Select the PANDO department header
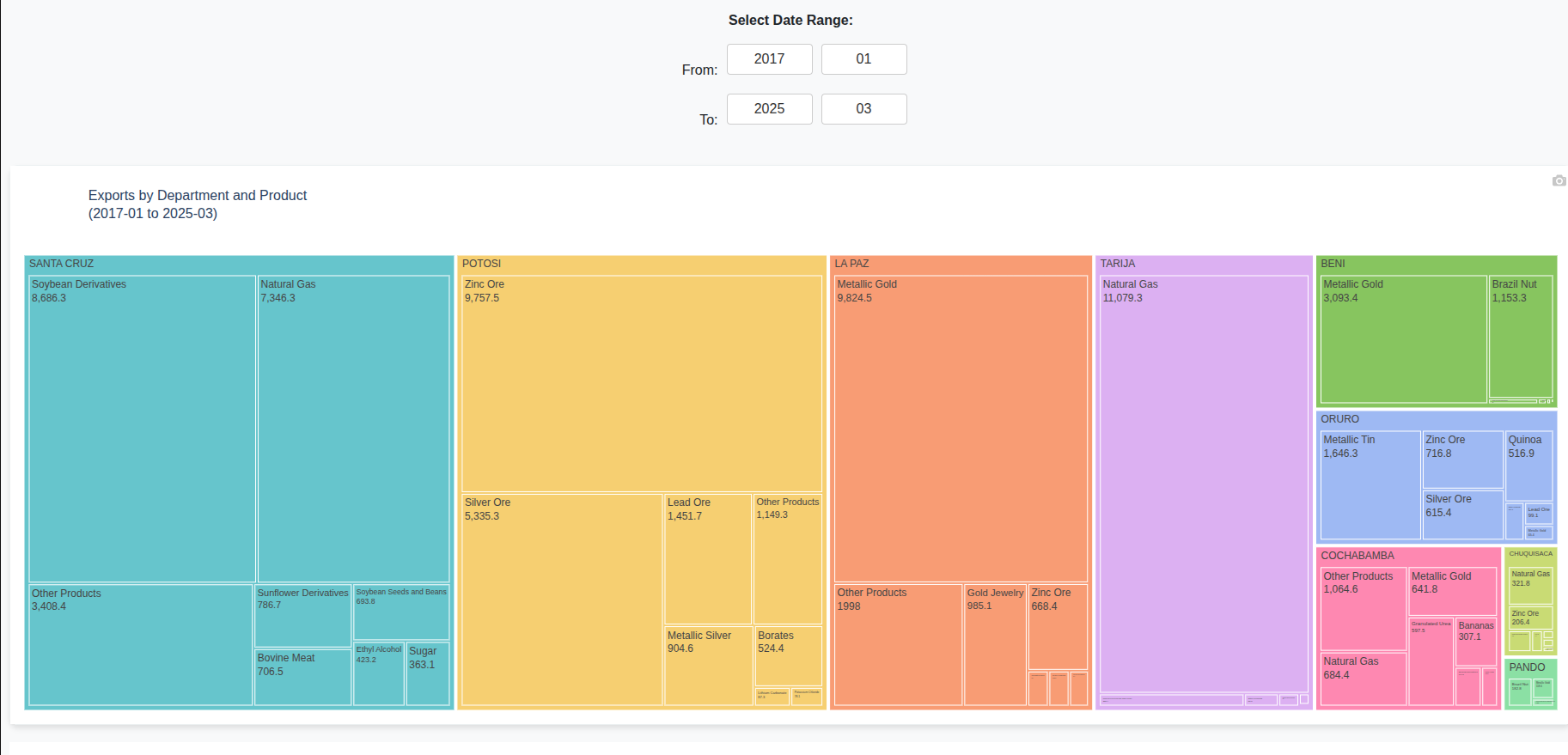Screen dimensions: 1568x755 1530,667
